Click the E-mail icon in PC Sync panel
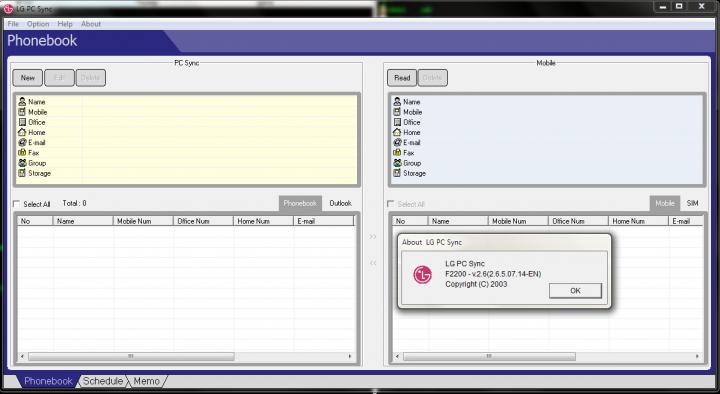The width and height of the screenshot is (720, 394). pyautogui.click(x=22, y=142)
